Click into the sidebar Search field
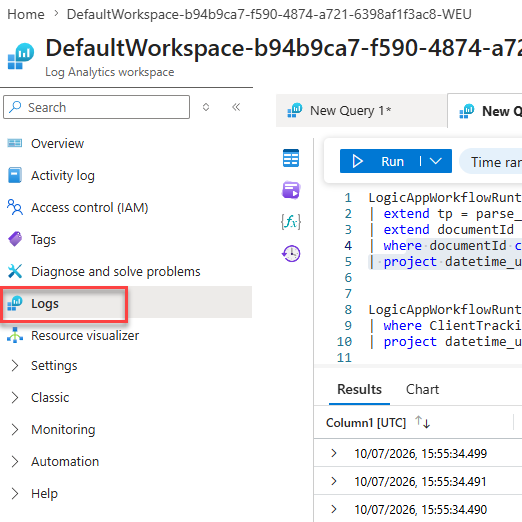 (97, 107)
